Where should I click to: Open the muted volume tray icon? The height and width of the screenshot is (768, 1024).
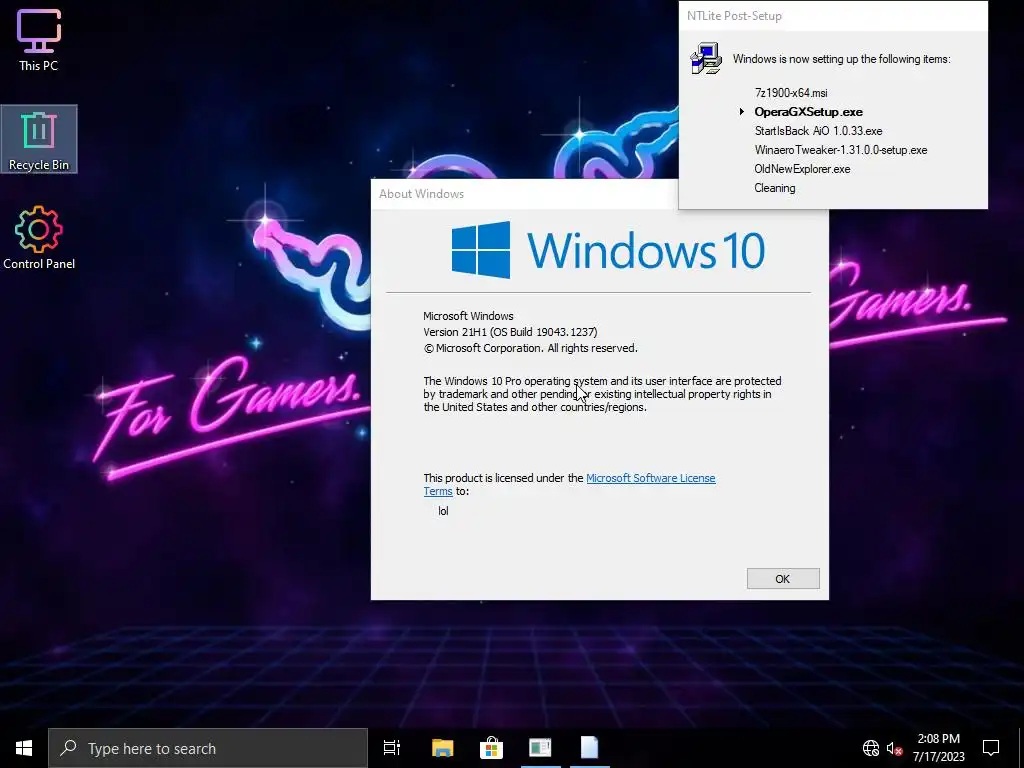coord(894,748)
